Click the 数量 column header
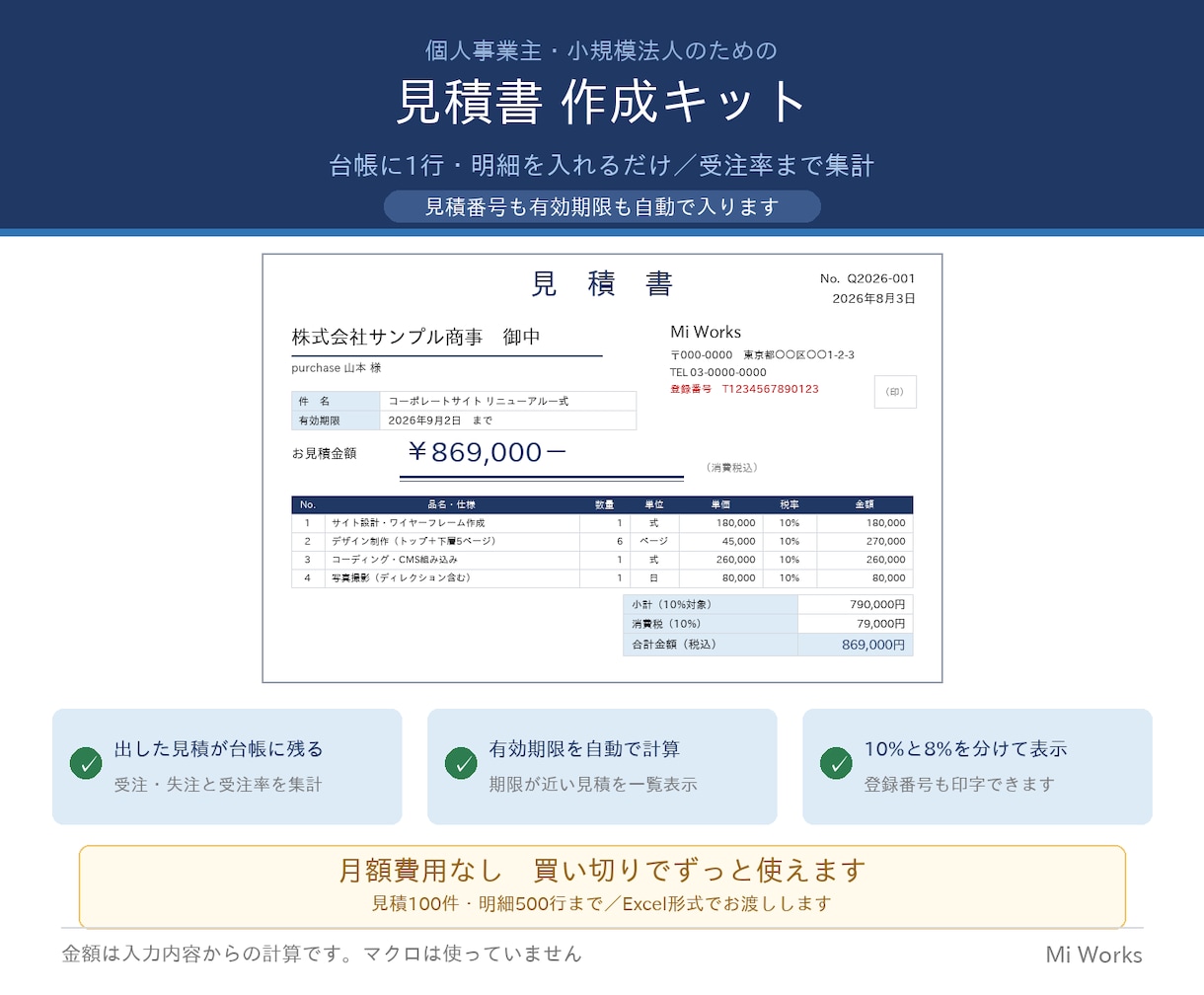 point(604,504)
